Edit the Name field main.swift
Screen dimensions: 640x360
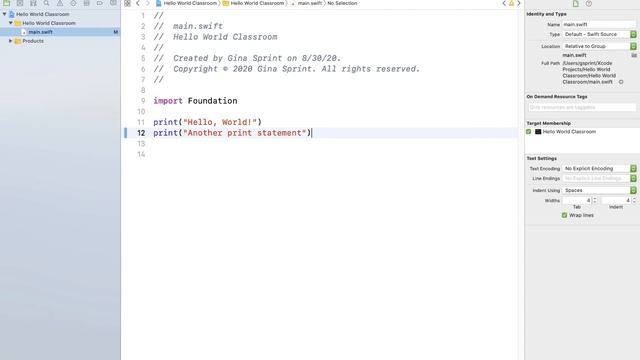(599, 24)
